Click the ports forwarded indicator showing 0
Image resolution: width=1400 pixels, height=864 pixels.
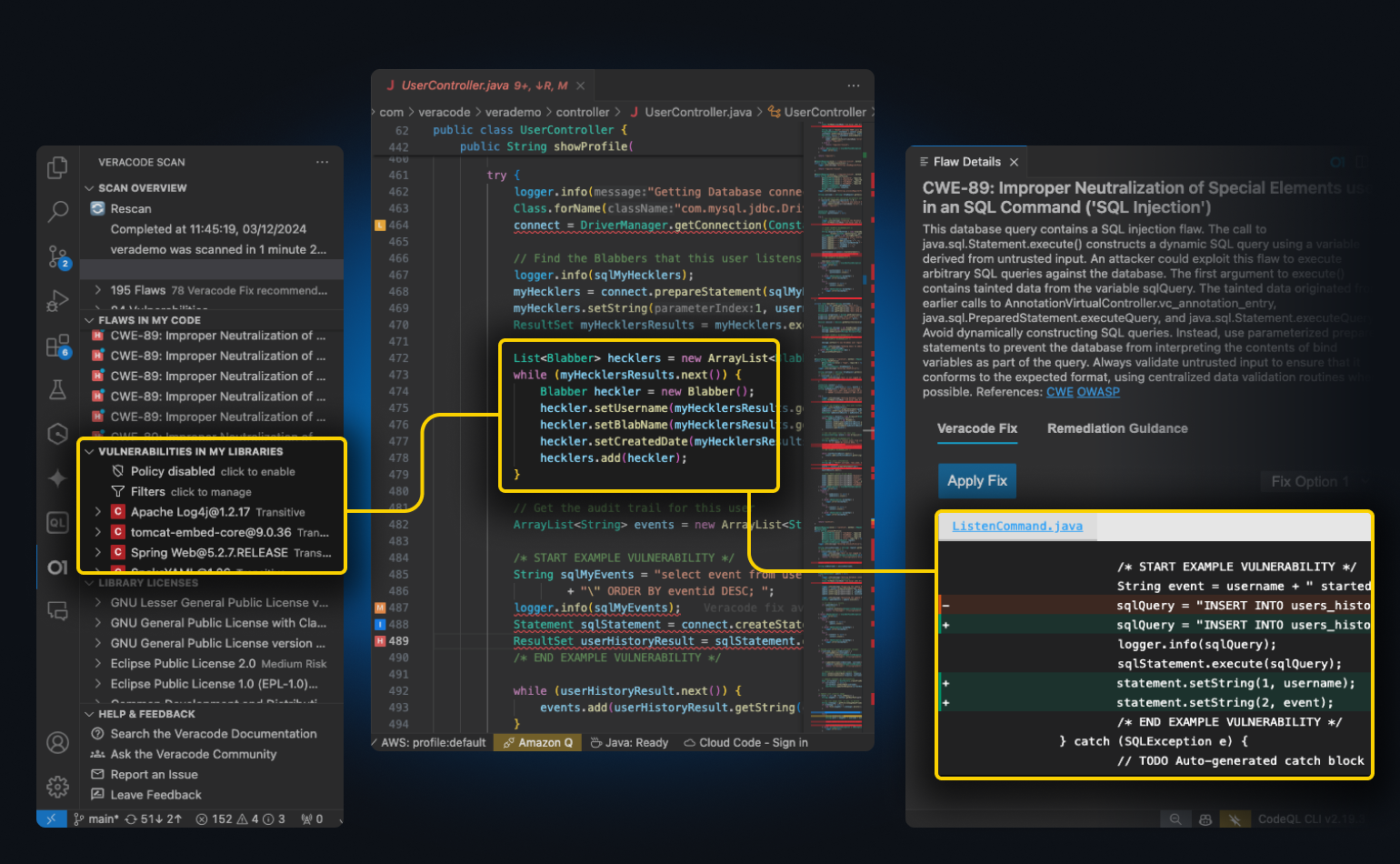[312, 819]
